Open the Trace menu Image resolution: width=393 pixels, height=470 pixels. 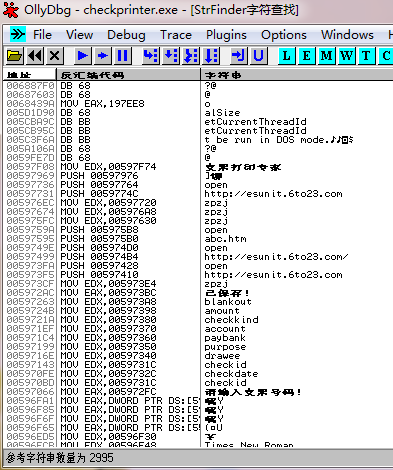[176, 35]
